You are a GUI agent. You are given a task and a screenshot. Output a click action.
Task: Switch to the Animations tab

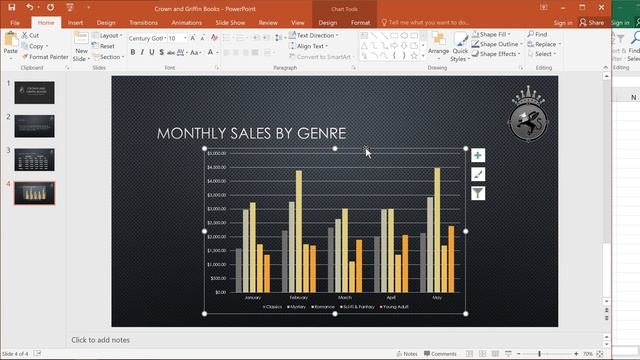click(187, 22)
